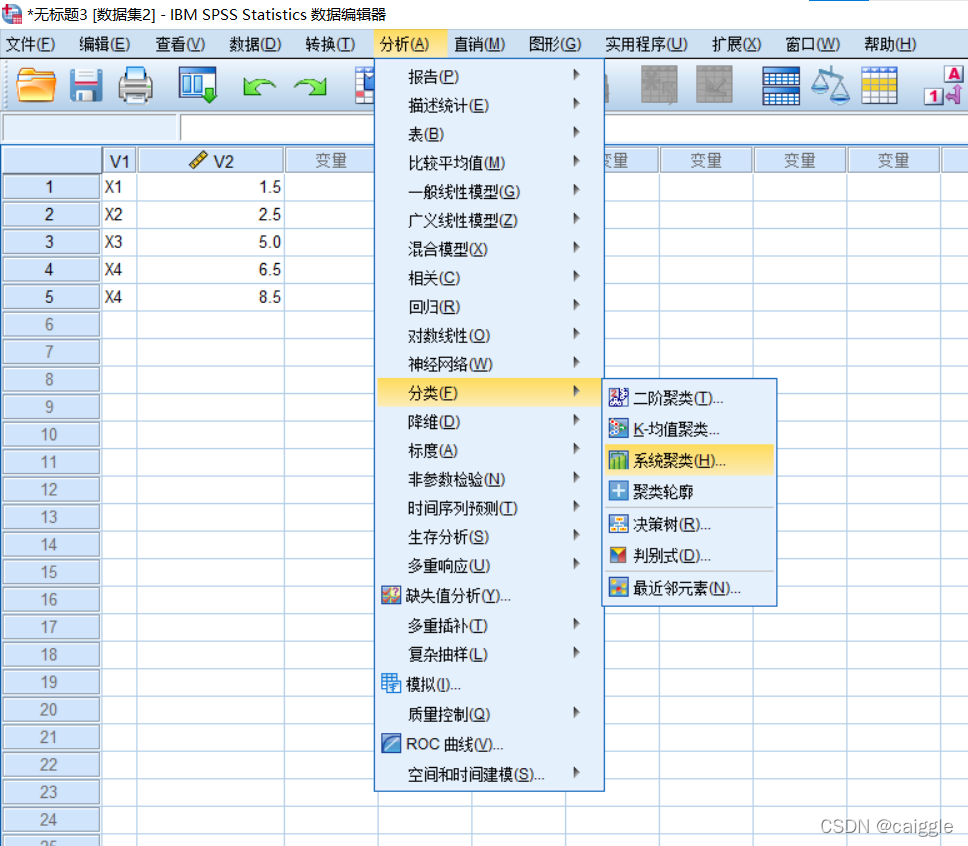This screenshot has width=968, height=846.
Task: Expand the 空间和时间建模(S) submenu
Action: tap(489, 774)
